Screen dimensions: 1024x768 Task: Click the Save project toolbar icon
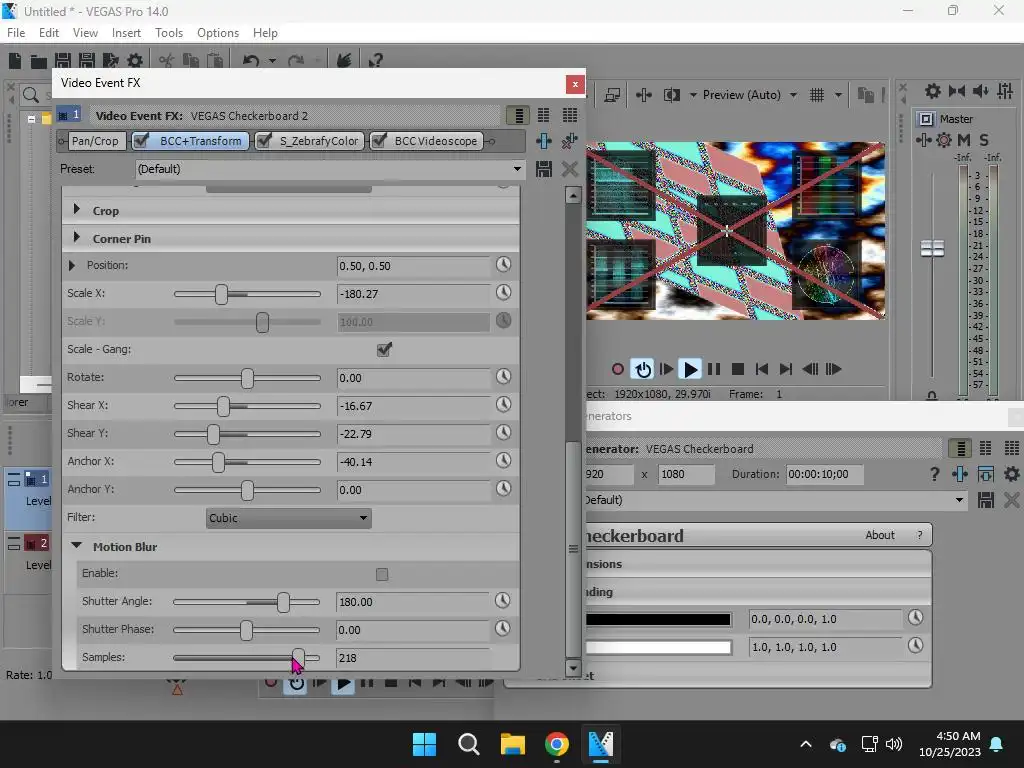[x=63, y=61]
